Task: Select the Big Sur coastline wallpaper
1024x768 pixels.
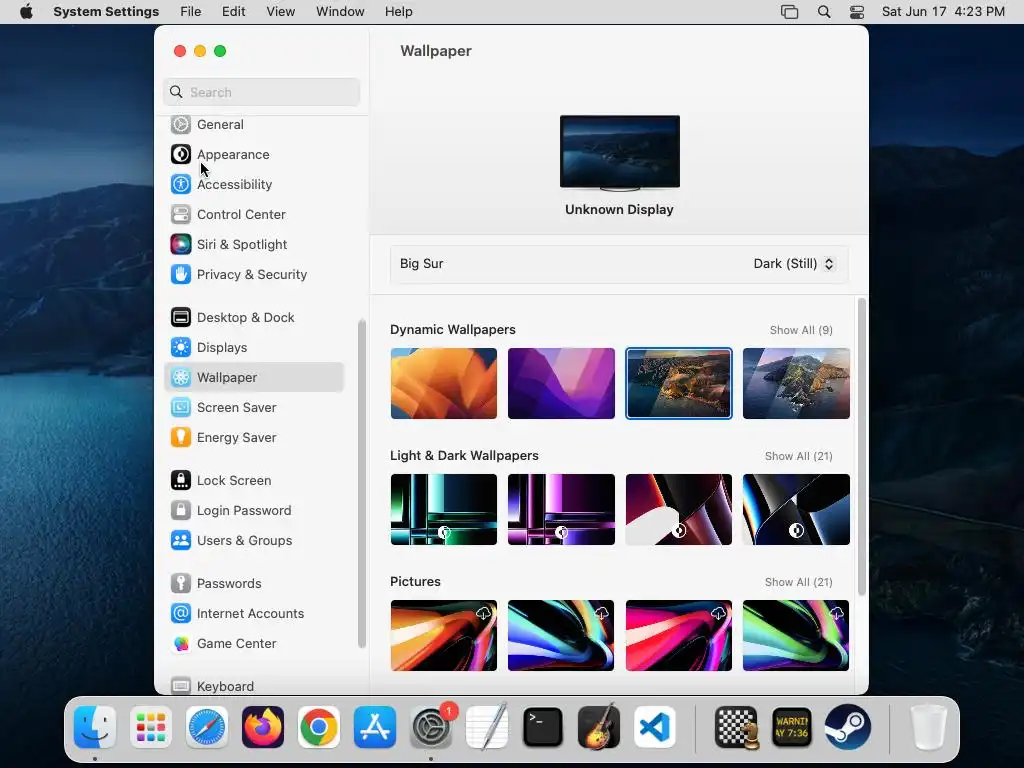Action: point(679,383)
